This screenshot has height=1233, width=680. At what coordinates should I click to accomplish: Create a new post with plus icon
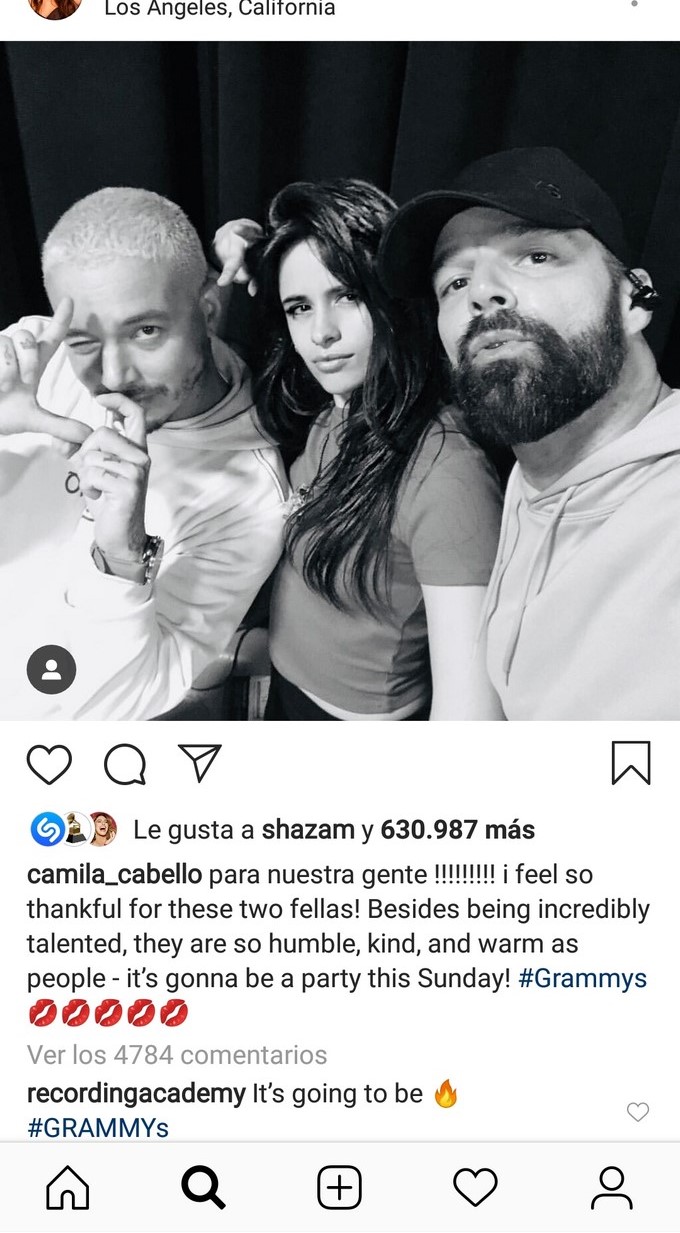pos(339,1188)
